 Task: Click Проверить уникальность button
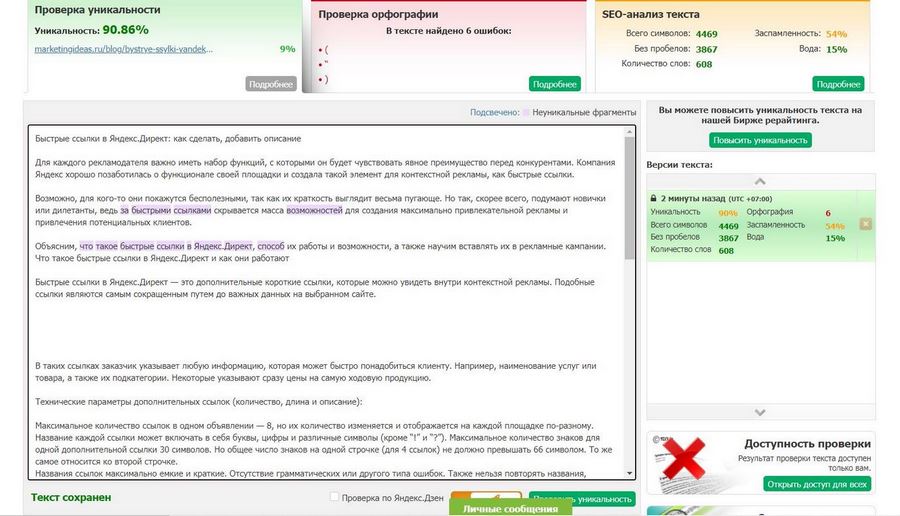pyautogui.click(x=582, y=499)
